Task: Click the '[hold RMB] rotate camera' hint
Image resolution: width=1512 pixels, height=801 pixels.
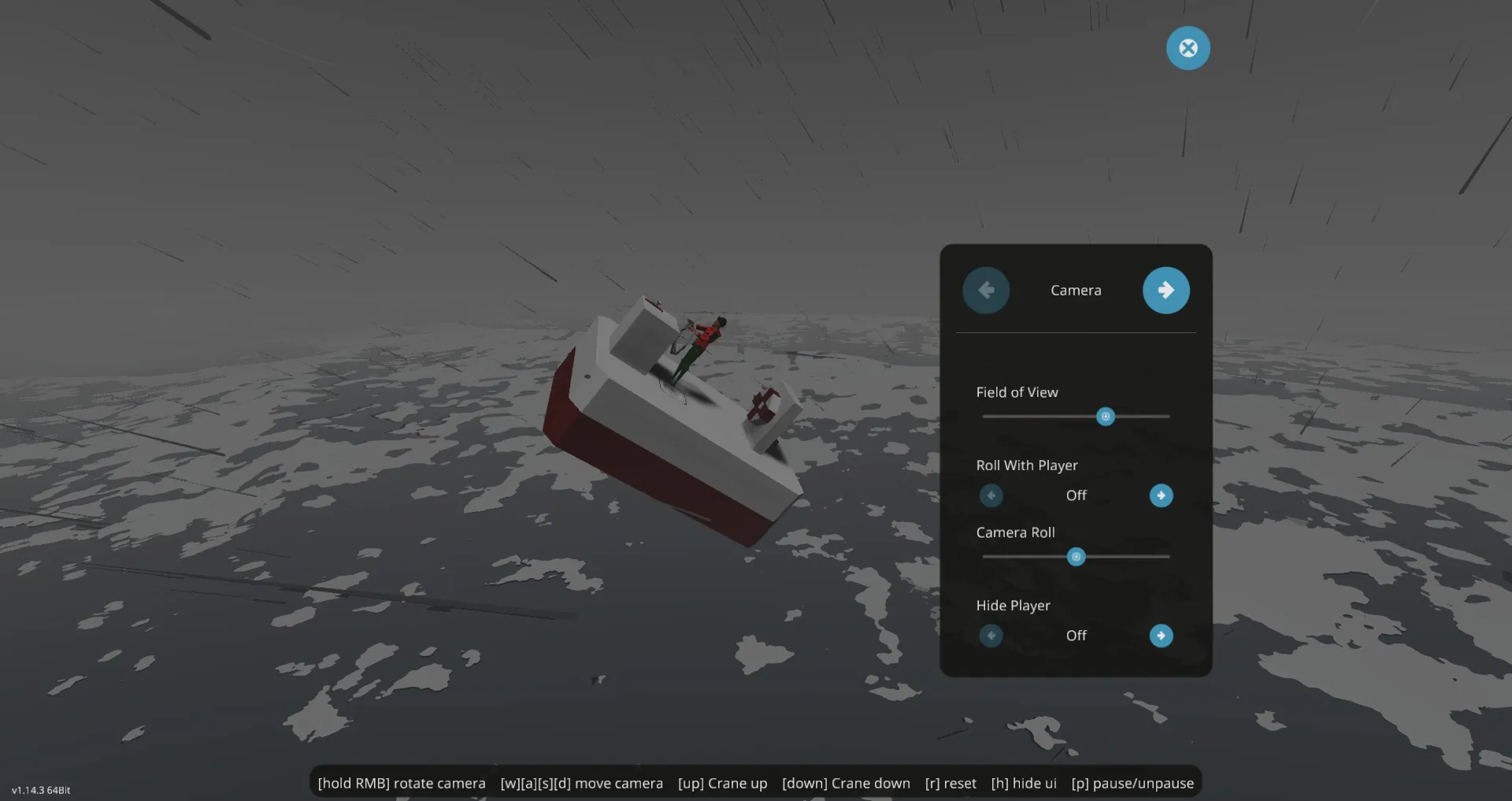Action: pos(402,784)
